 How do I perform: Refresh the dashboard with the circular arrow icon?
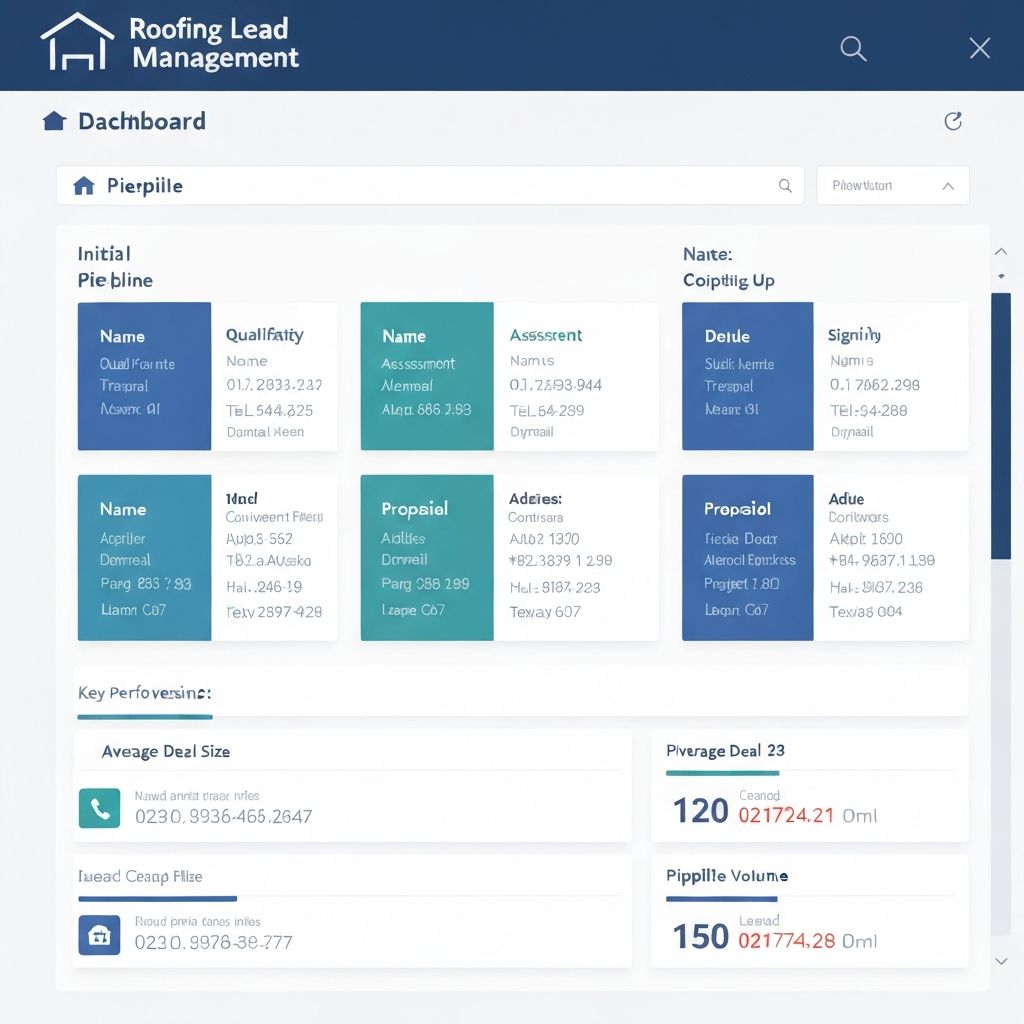click(x=952, y=120)
